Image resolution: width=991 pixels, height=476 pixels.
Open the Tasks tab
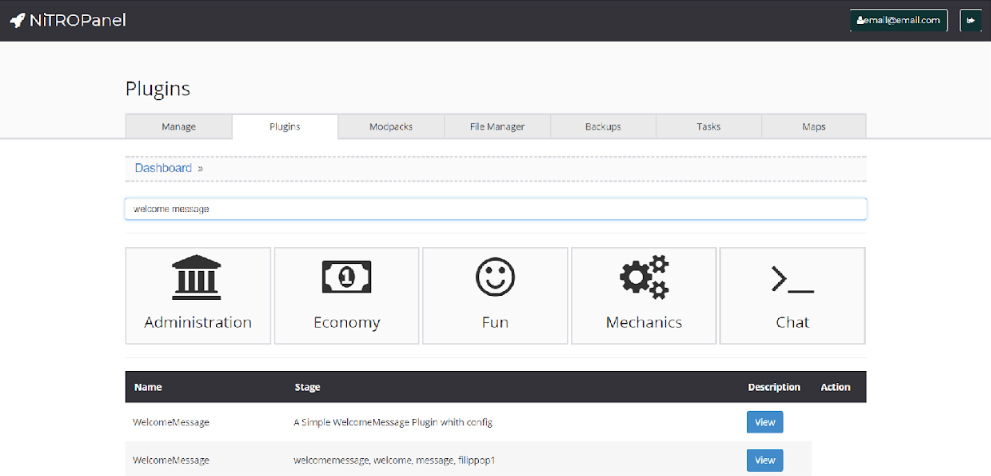(708, 127)
